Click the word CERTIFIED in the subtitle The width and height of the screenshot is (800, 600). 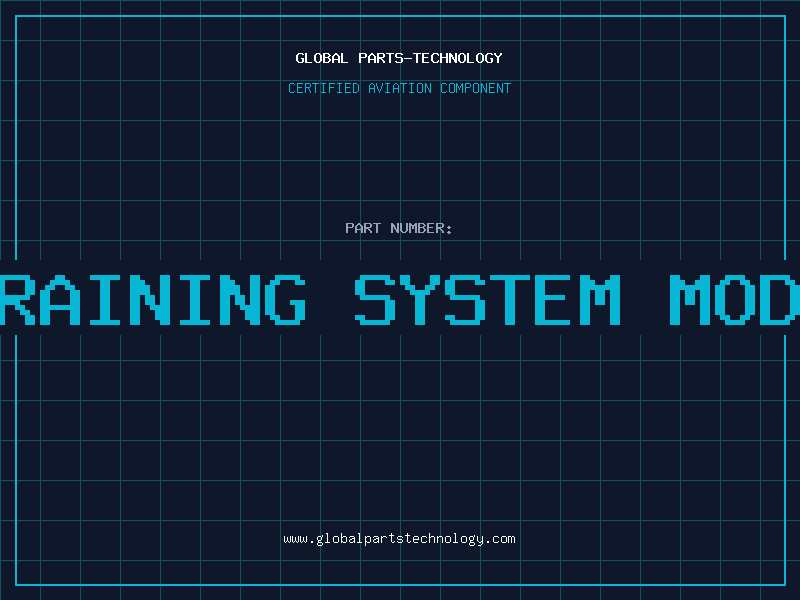click(x=324, y=88)
